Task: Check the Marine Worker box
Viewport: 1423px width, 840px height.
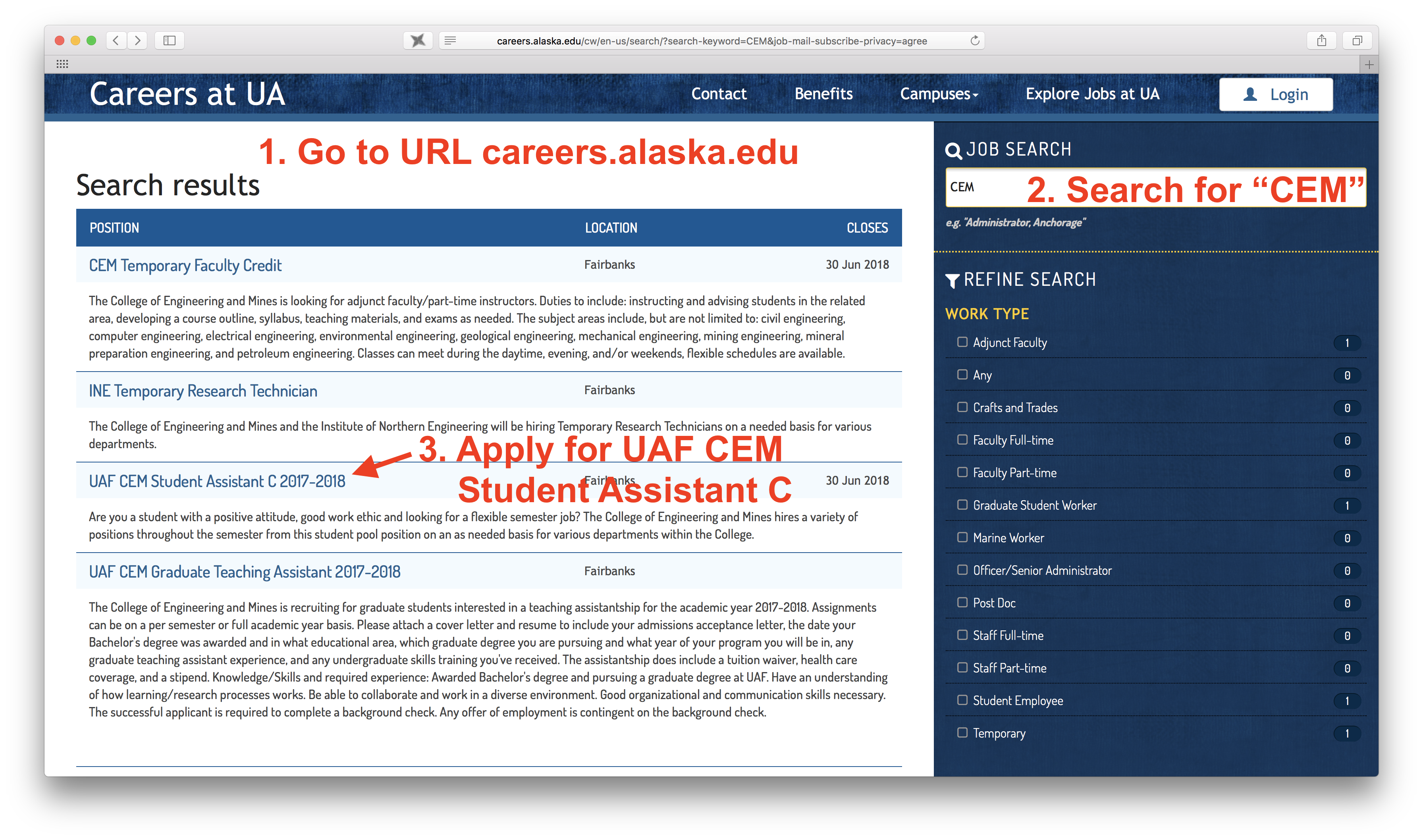Action: (x=962, y=537)
